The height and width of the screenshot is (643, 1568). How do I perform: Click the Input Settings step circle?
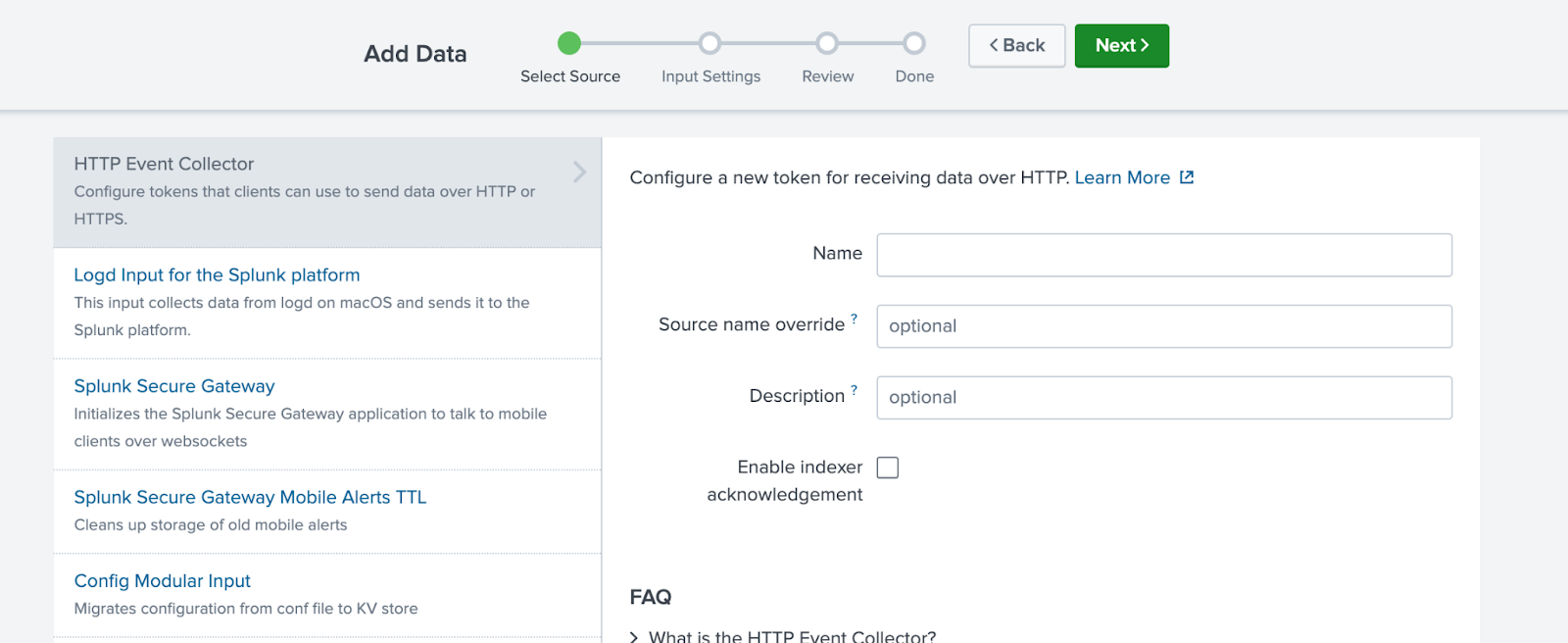coord(710,43)
